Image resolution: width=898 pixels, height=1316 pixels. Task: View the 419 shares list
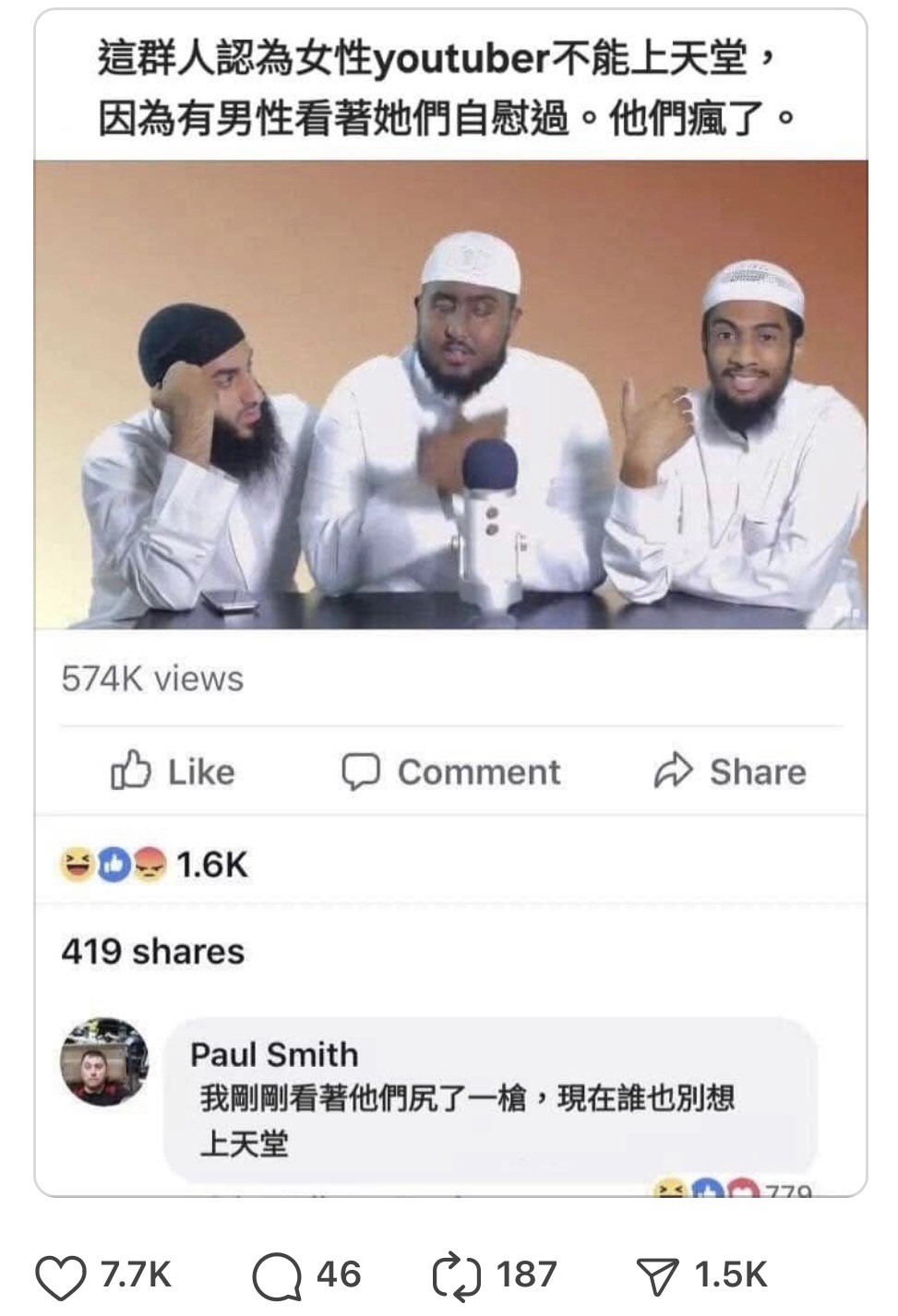tap(153, 951)
